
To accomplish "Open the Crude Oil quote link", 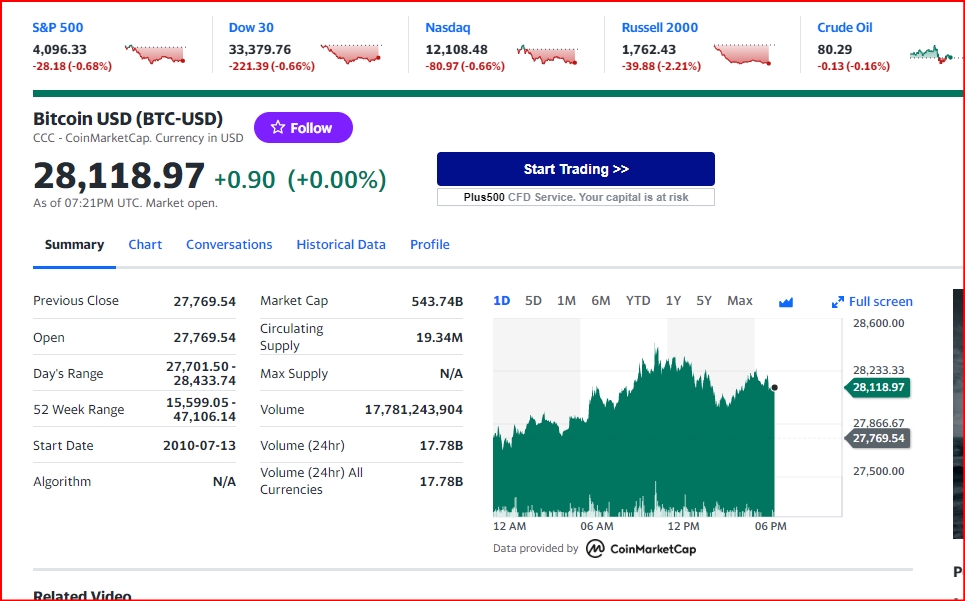I will click(x=845, y=28).
